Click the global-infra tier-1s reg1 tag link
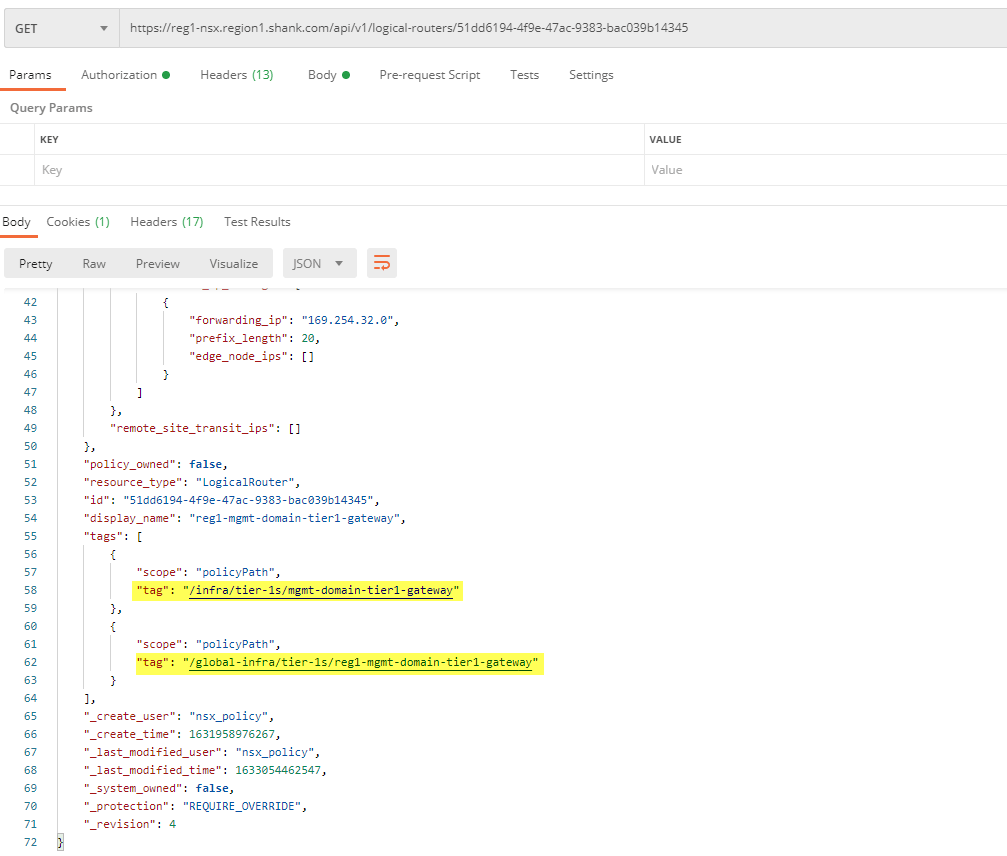The width and height of the screenshot is (1007, 856). click(x=360, y=662)
